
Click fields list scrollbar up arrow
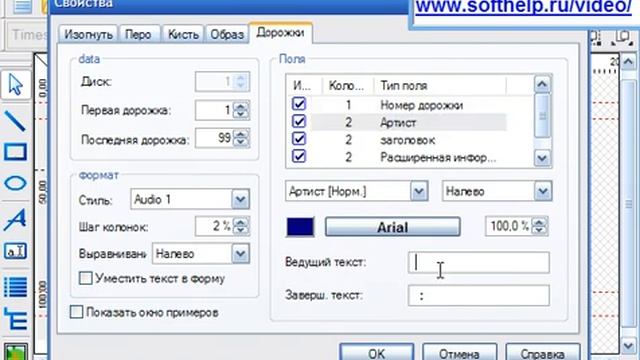(542, 84)
